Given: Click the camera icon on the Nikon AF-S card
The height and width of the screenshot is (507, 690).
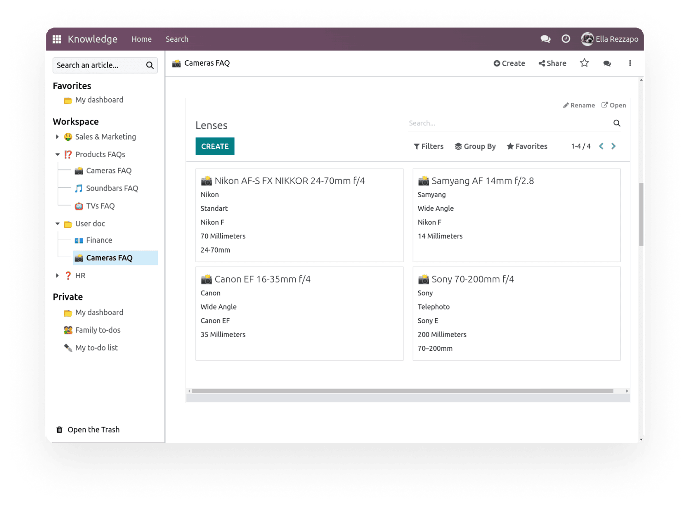Looking at the screenshot, I should pyautogui.click(x=206, y=181).
